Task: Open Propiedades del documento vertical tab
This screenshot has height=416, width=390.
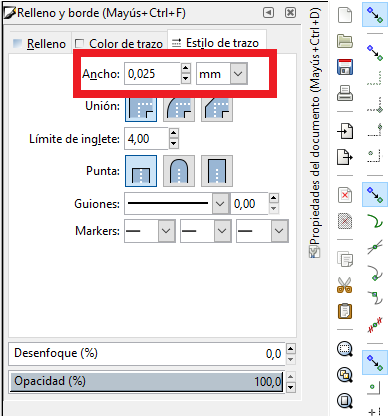Action: pos(314,133)
